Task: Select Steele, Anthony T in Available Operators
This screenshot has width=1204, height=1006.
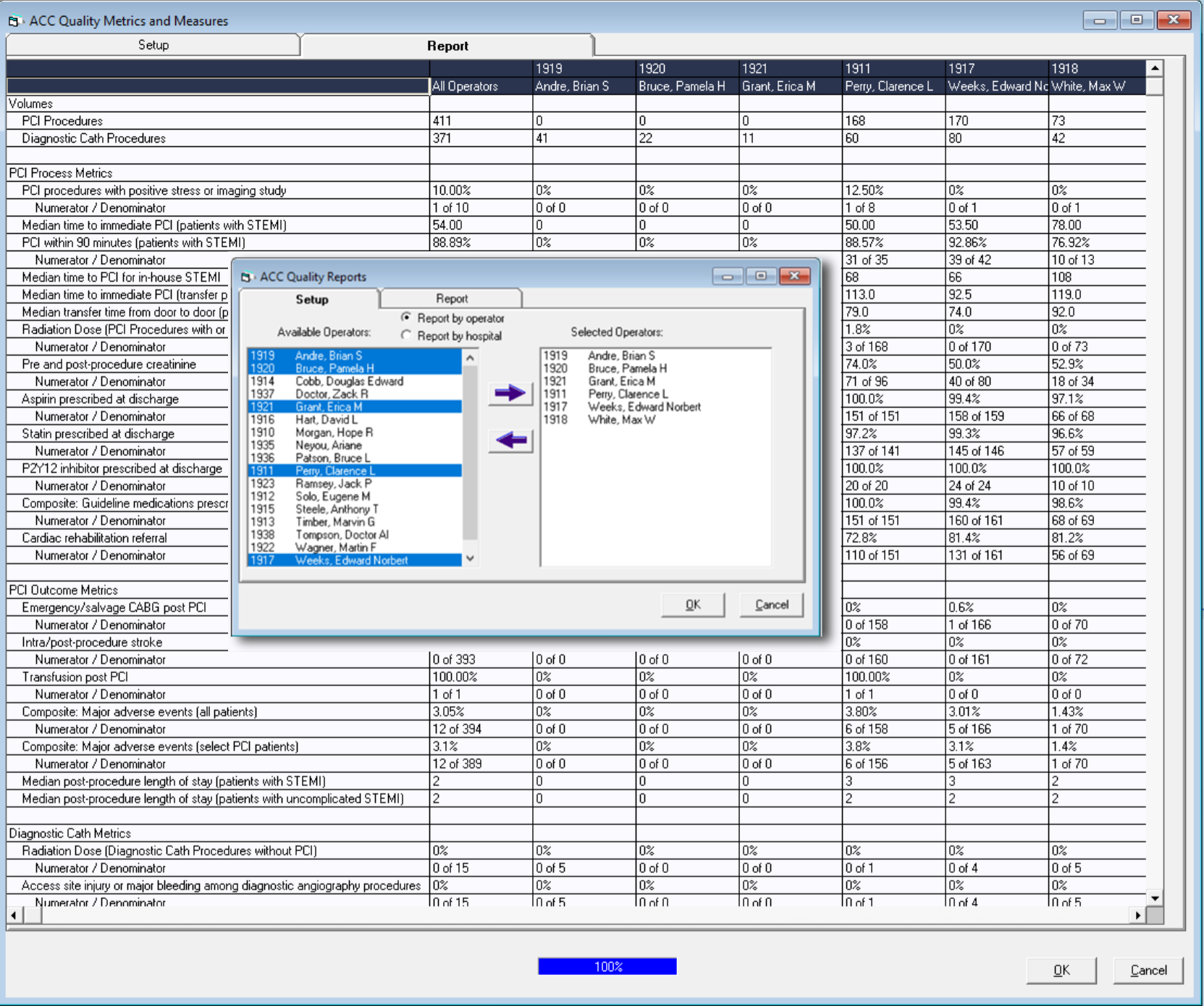Action: 355,509
